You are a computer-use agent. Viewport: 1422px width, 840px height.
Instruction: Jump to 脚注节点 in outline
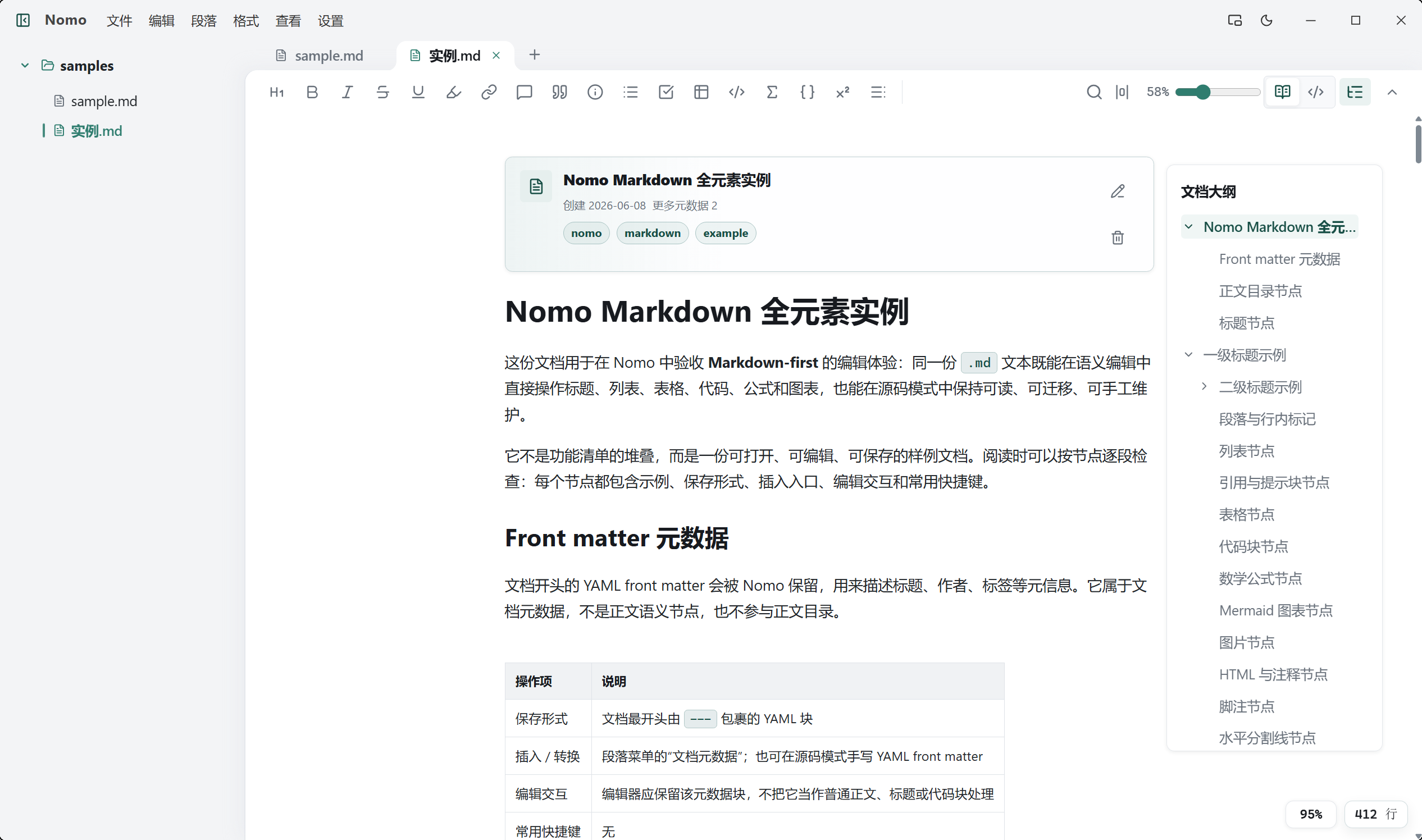[1247, 706]
